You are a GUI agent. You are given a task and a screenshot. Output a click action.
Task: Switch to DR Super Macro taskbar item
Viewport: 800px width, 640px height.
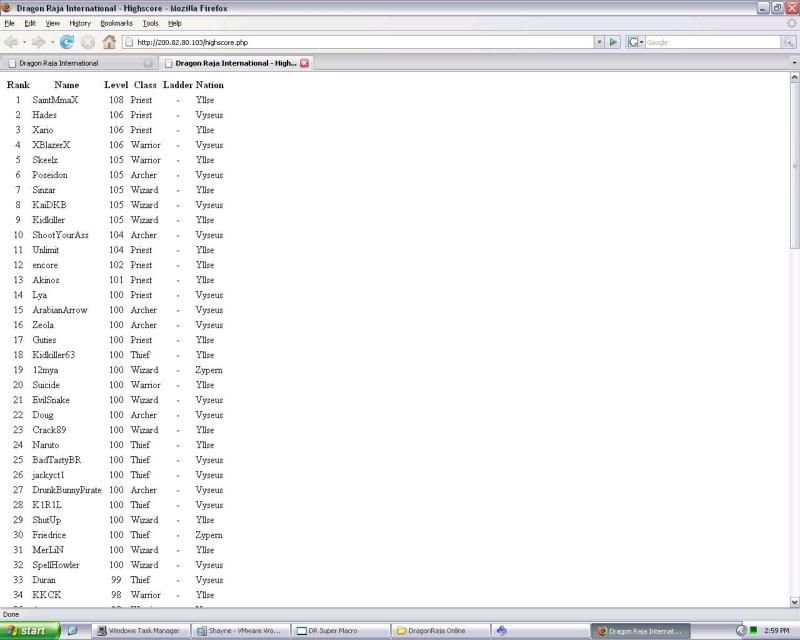tap(341, 631)
